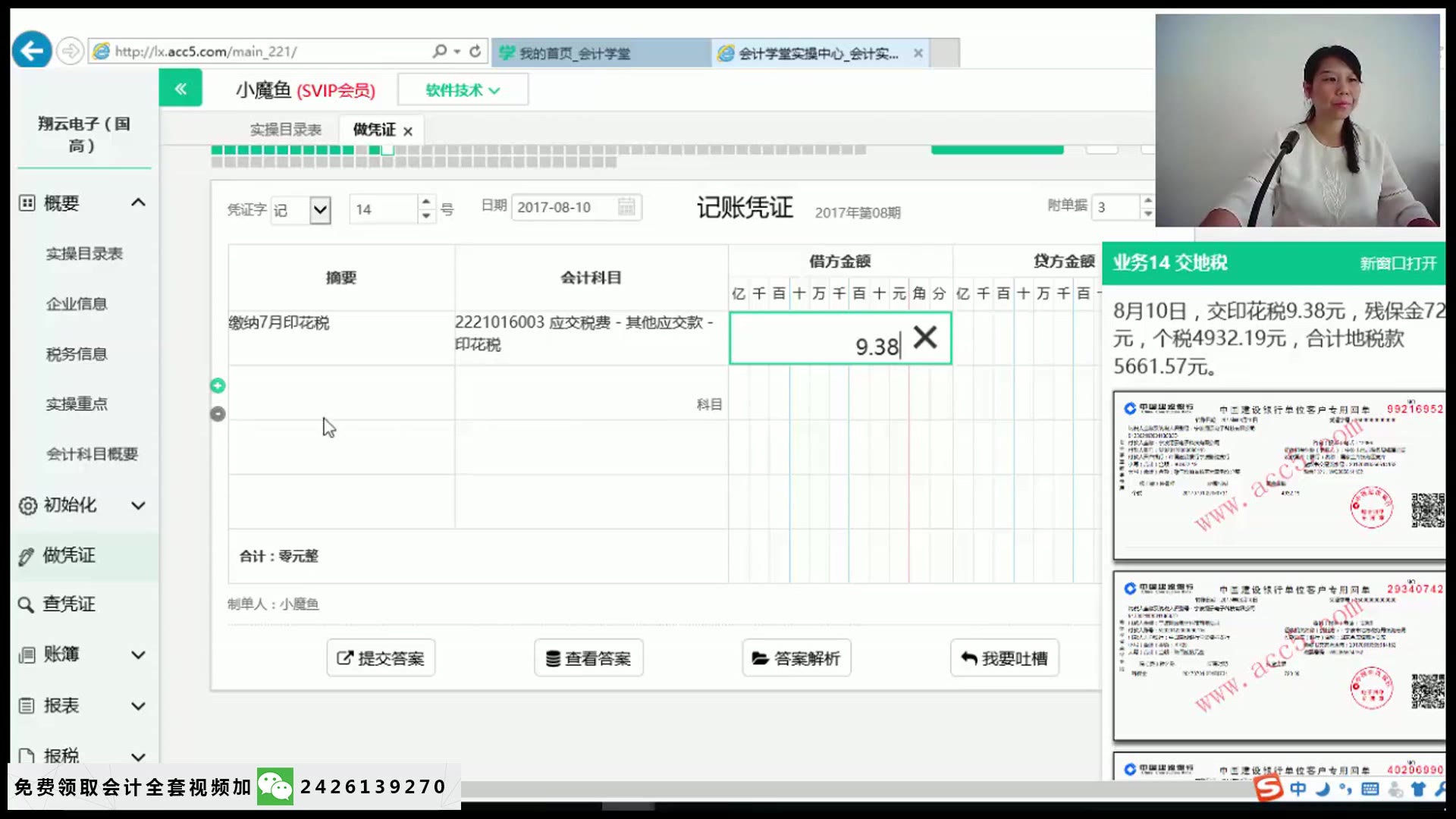This screenshot has height=819, width=1456.
Task: Click the 做凭证 pencil icon in sidebar
Action: click(26, 556)
